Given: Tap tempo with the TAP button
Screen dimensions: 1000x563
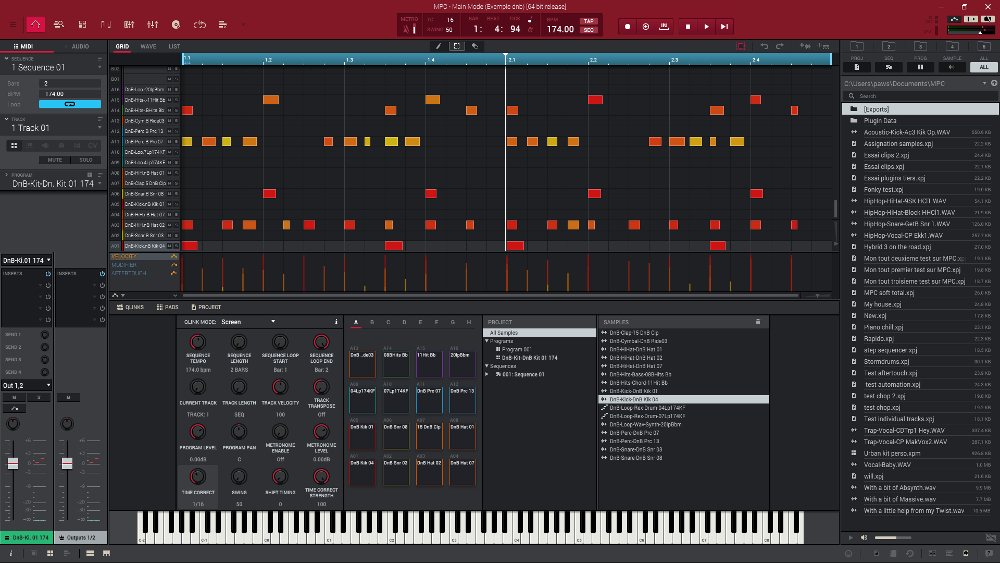Looking at the screenshot, I should tap(588, 21).
